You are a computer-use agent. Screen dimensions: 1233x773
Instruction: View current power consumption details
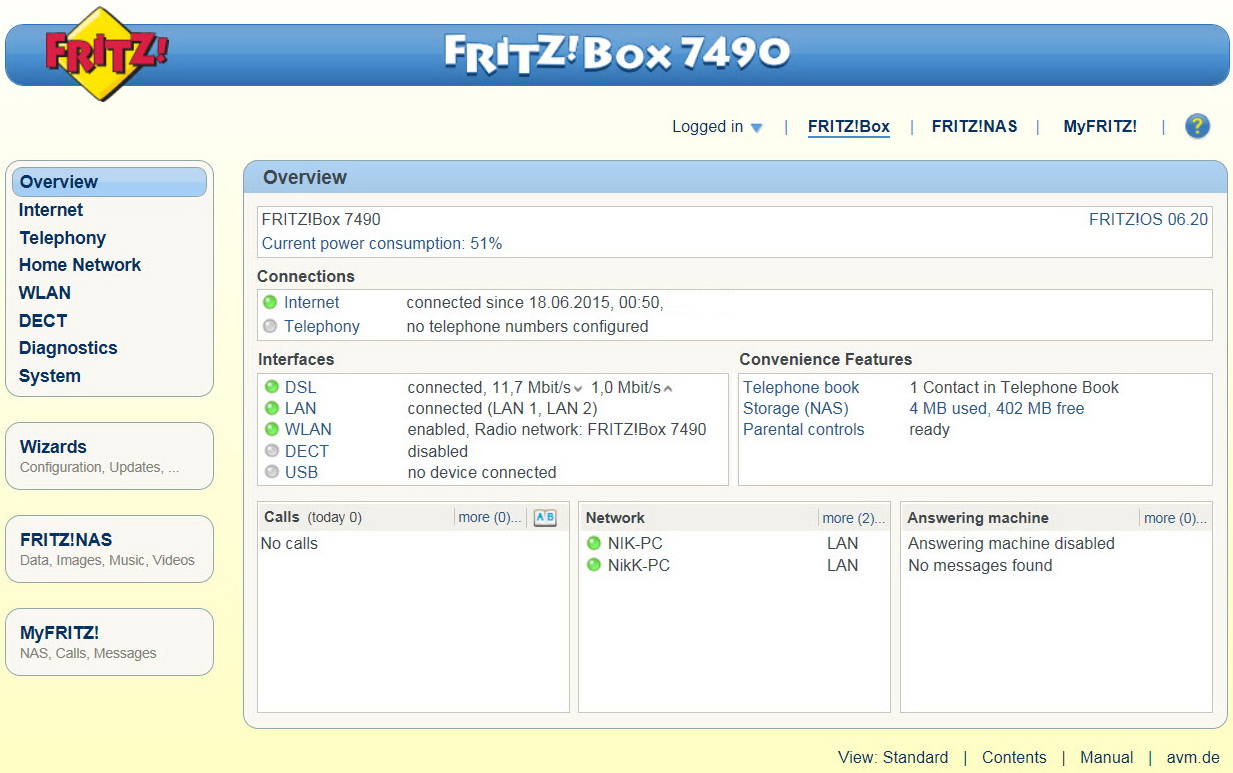[382, 243]
